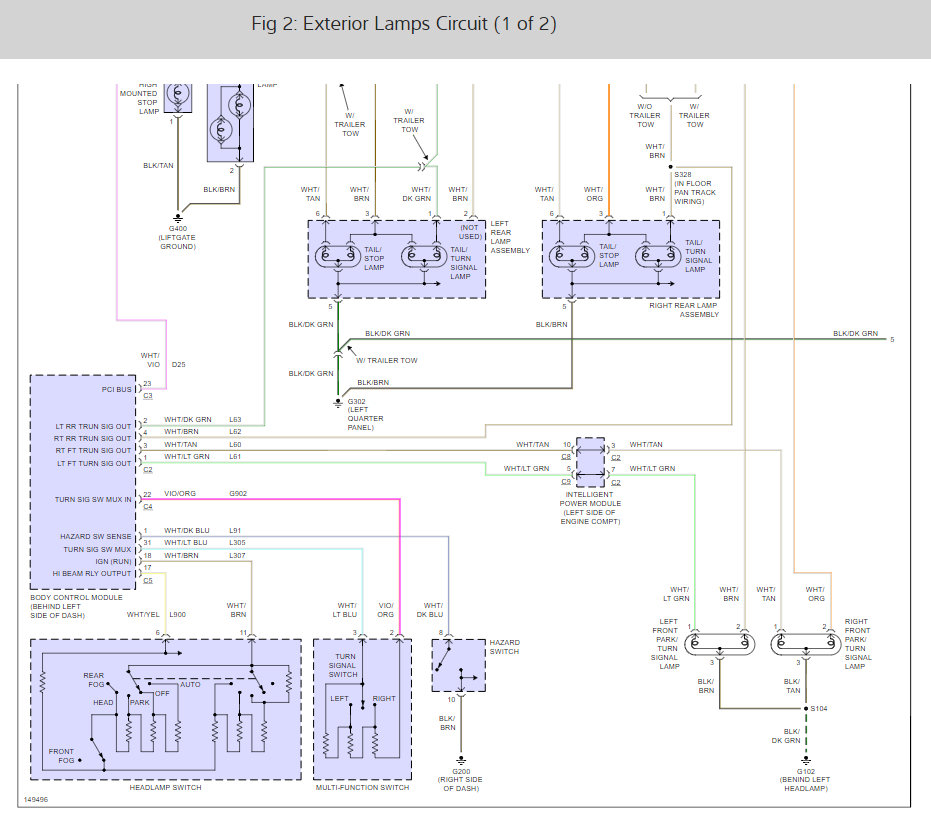Click the 'LT FT TURN SIG OUT' label
The height and width of the screenshot is (824, 931).
[94, 463]
